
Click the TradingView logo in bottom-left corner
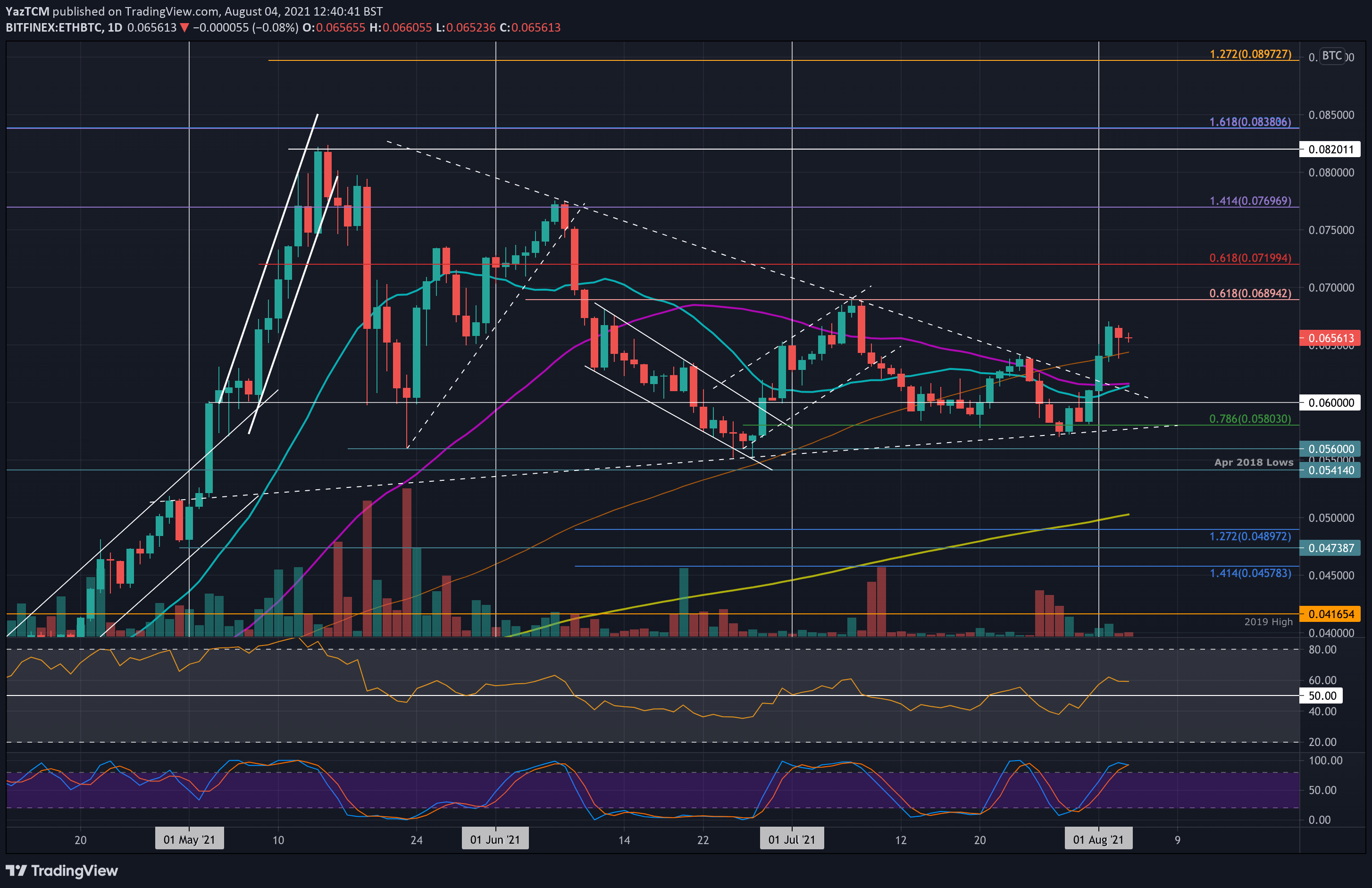(x=60, y=870)
